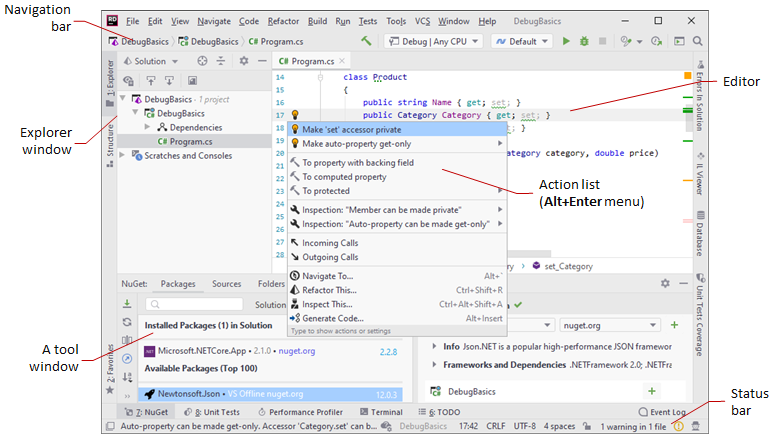Screen dimensions: 775x437
Task: Open the IL Viewer side panel
Action: pyautogui.click(x=700, y=174)
